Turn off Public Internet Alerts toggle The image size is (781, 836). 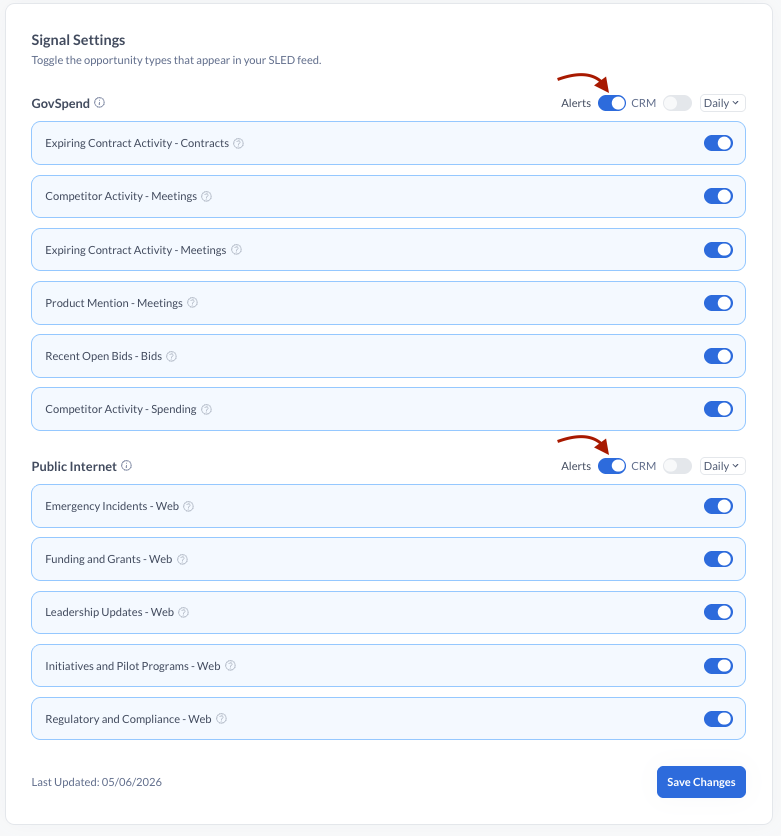(611, 466)
